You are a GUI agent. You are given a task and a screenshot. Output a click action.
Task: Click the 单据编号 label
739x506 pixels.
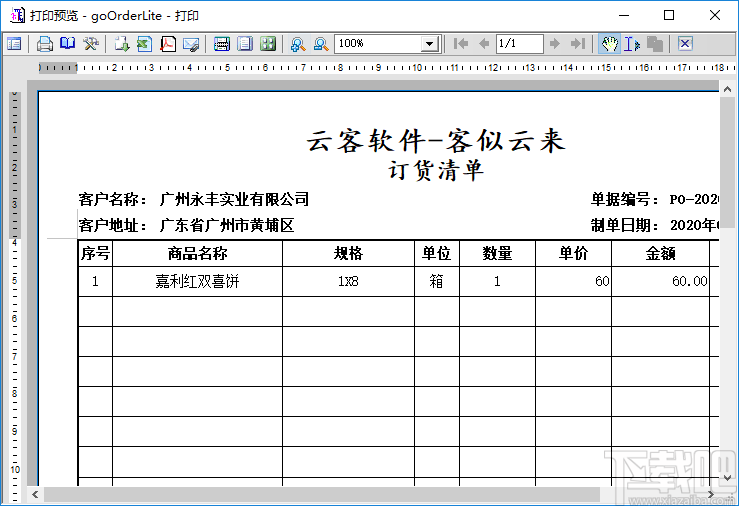coord(624,199)
